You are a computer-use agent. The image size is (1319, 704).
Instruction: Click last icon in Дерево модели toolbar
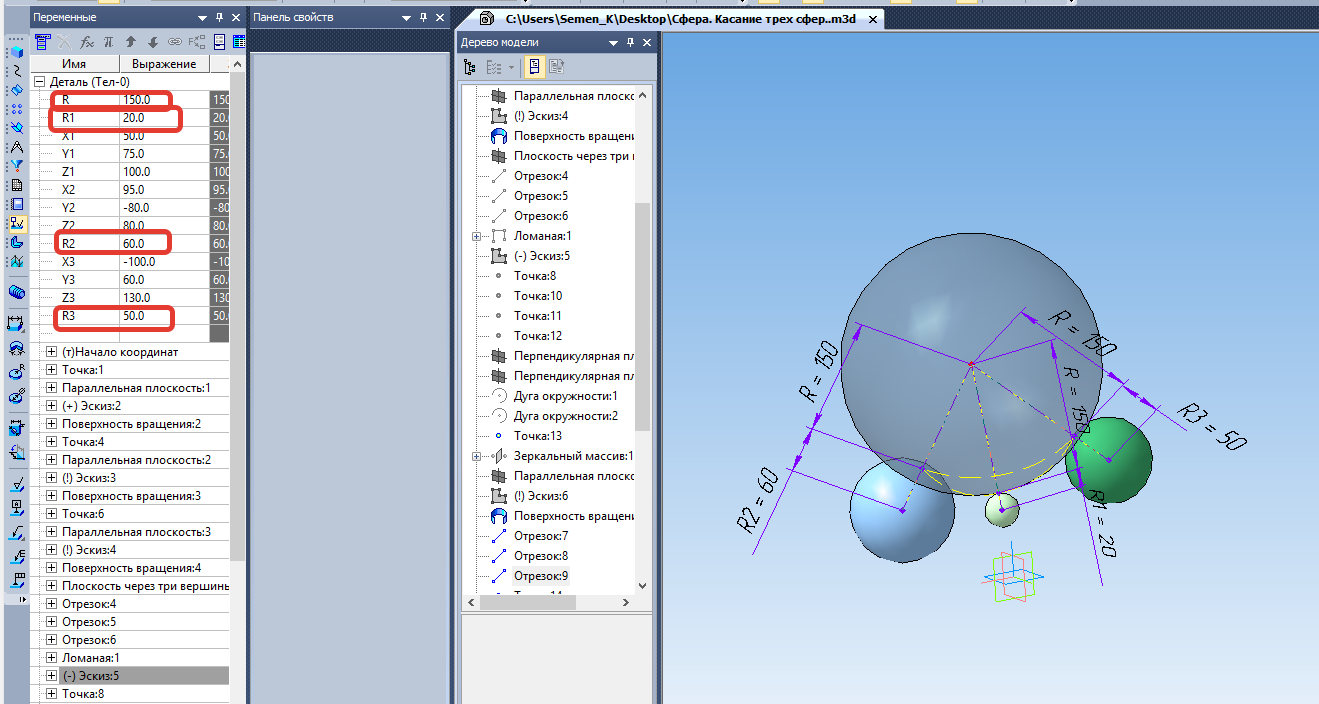[x=557, y=67]
